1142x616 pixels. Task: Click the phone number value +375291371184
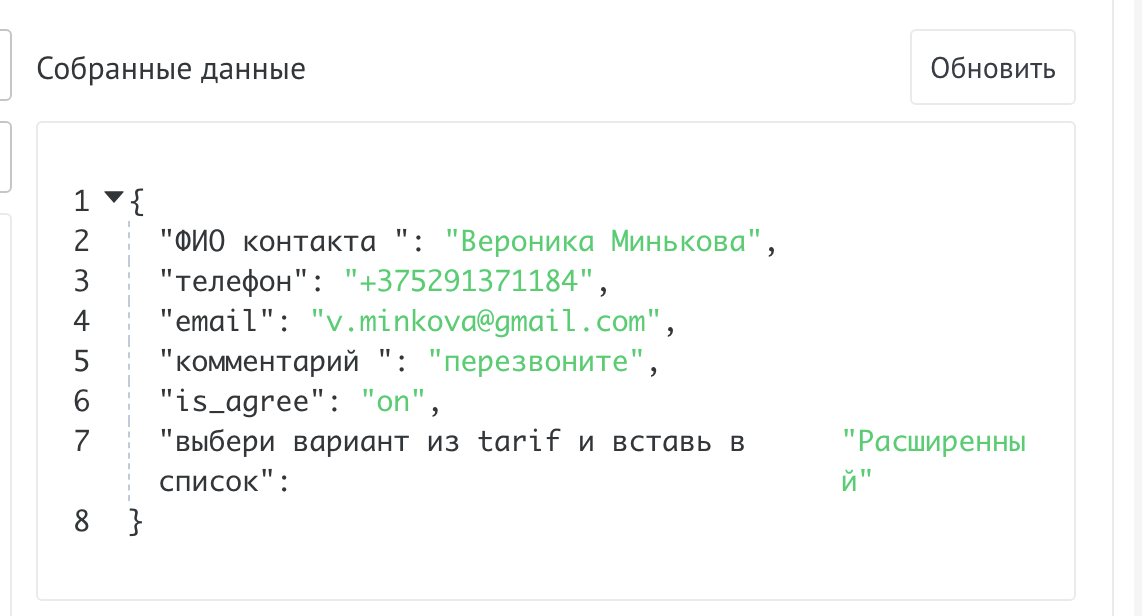point(470,281)
